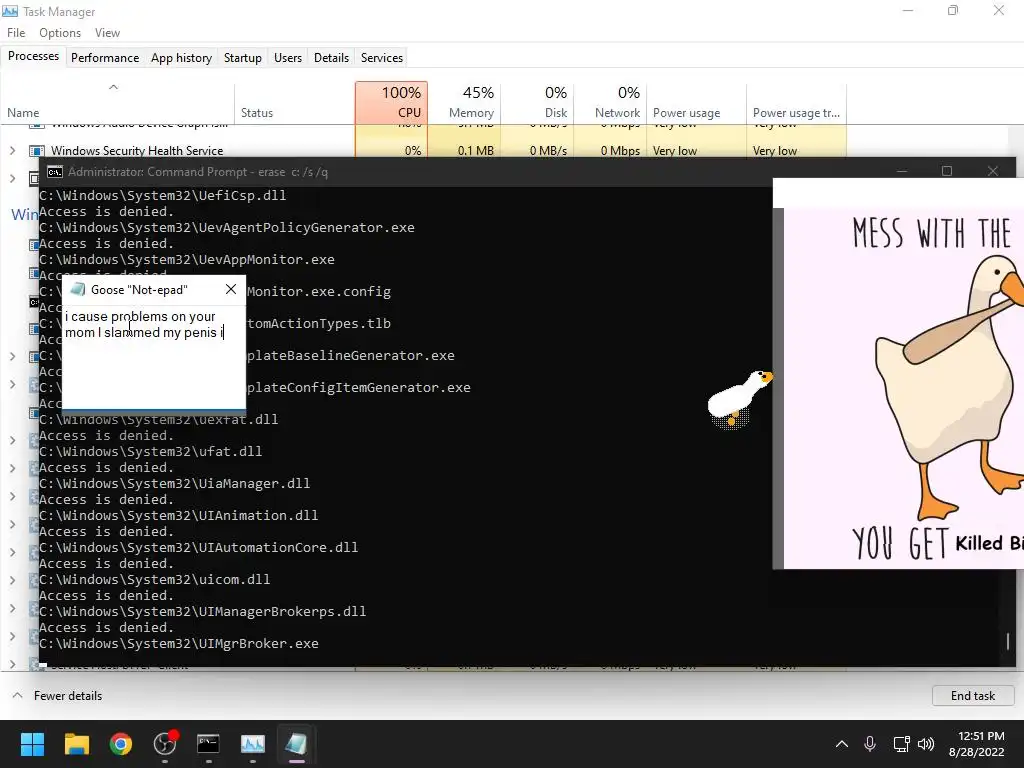This screenshot has height=768, width=1024.
Task: Sort by the Power usage trend column header
Action: click(x=796, y=103)
